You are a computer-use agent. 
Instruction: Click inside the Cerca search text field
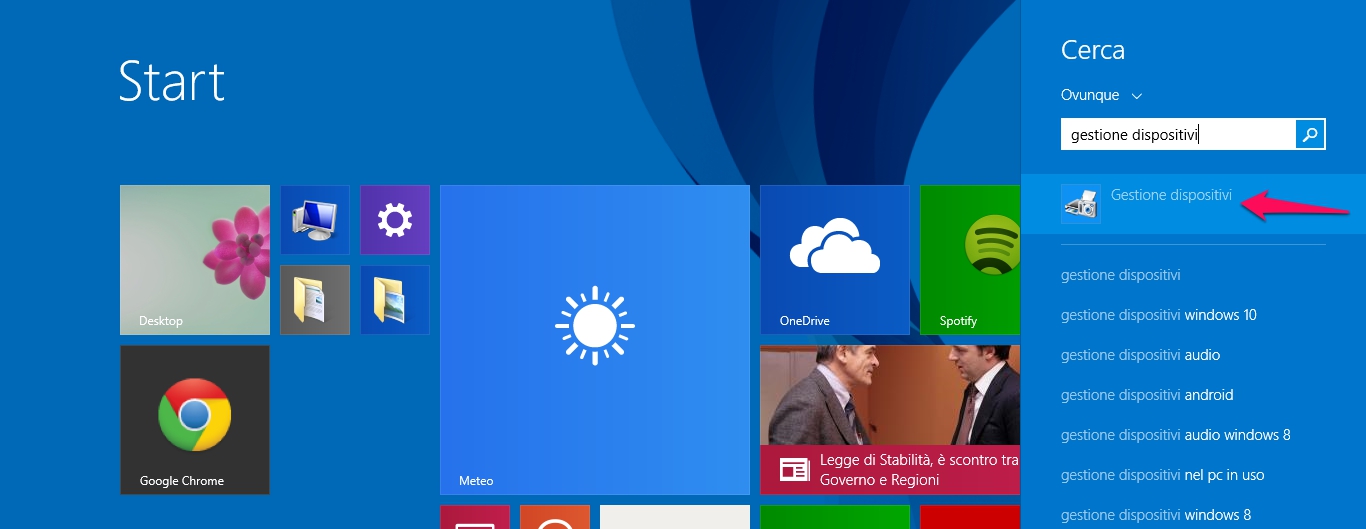1177,134
